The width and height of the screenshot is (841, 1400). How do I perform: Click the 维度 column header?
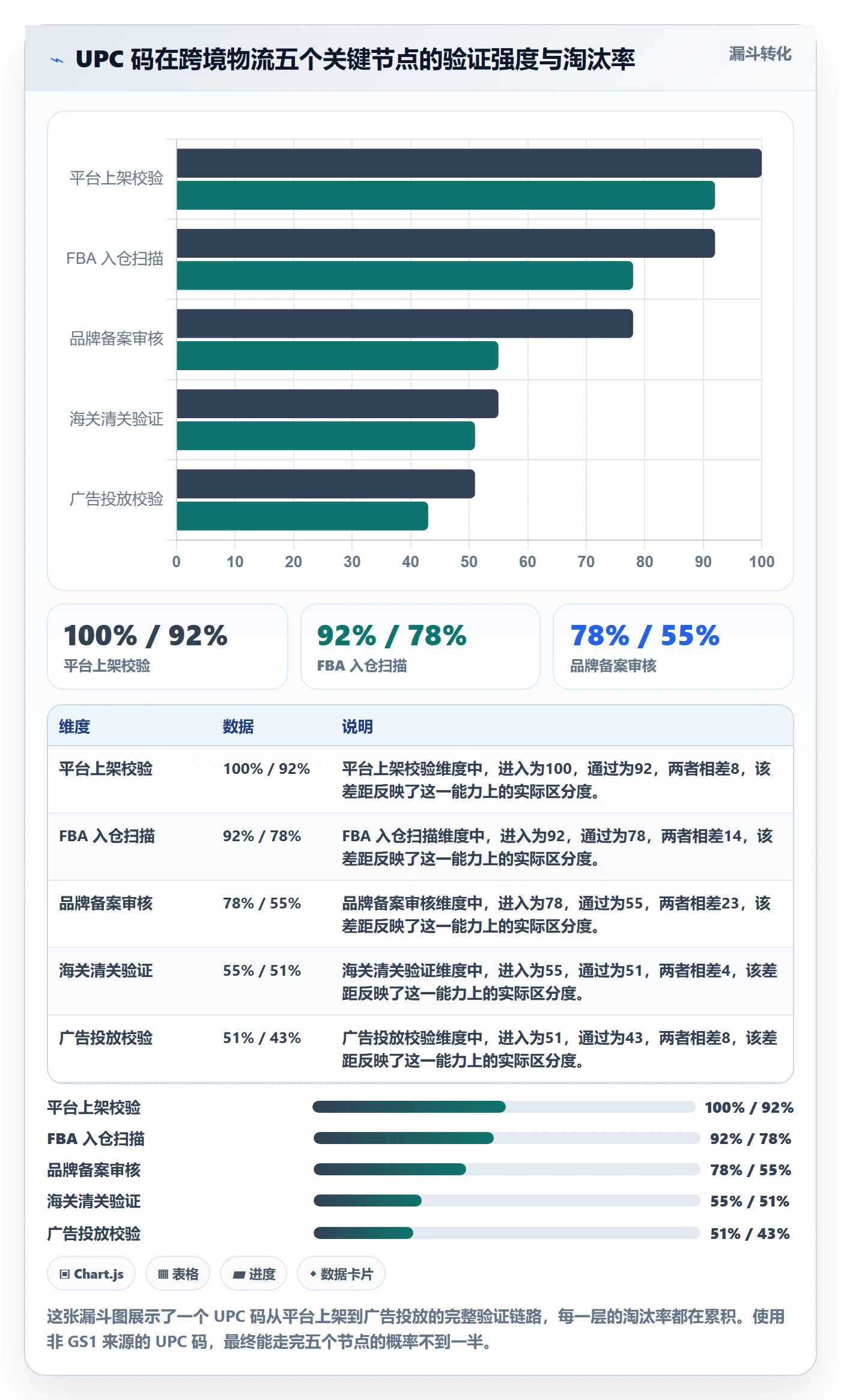coord(74,726)
